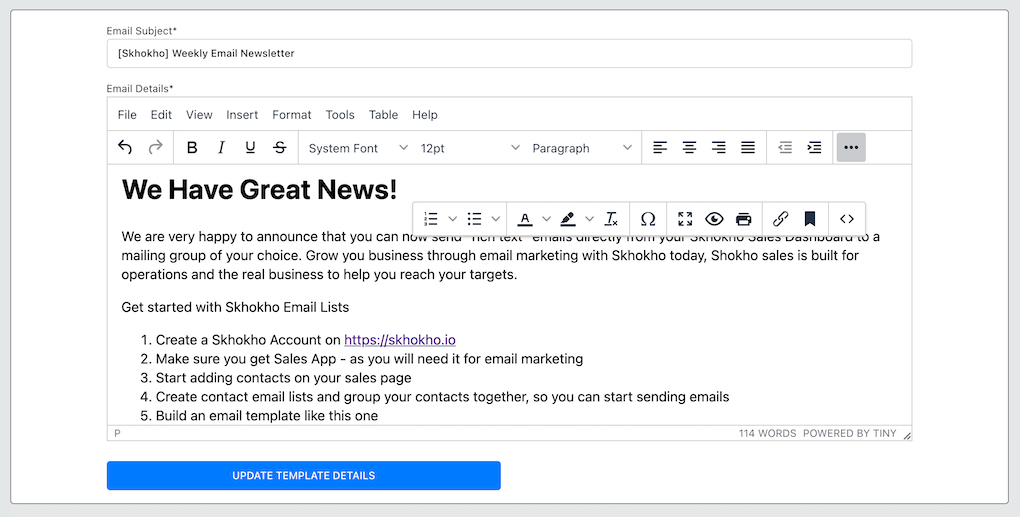Open the Format menu
1020x517 pixels.
point(291,114)
